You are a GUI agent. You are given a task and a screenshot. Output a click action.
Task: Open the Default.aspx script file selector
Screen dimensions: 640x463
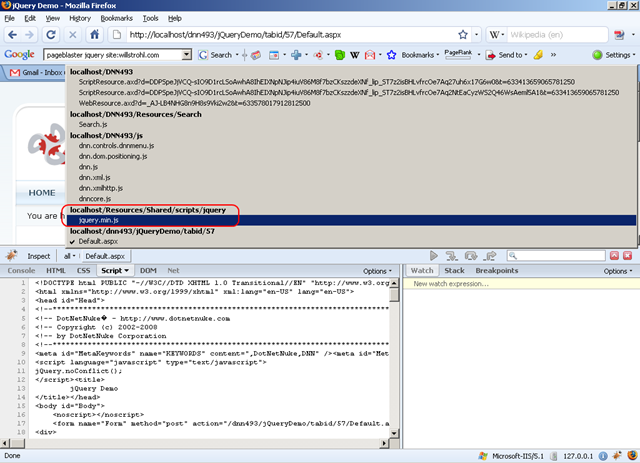105,256
